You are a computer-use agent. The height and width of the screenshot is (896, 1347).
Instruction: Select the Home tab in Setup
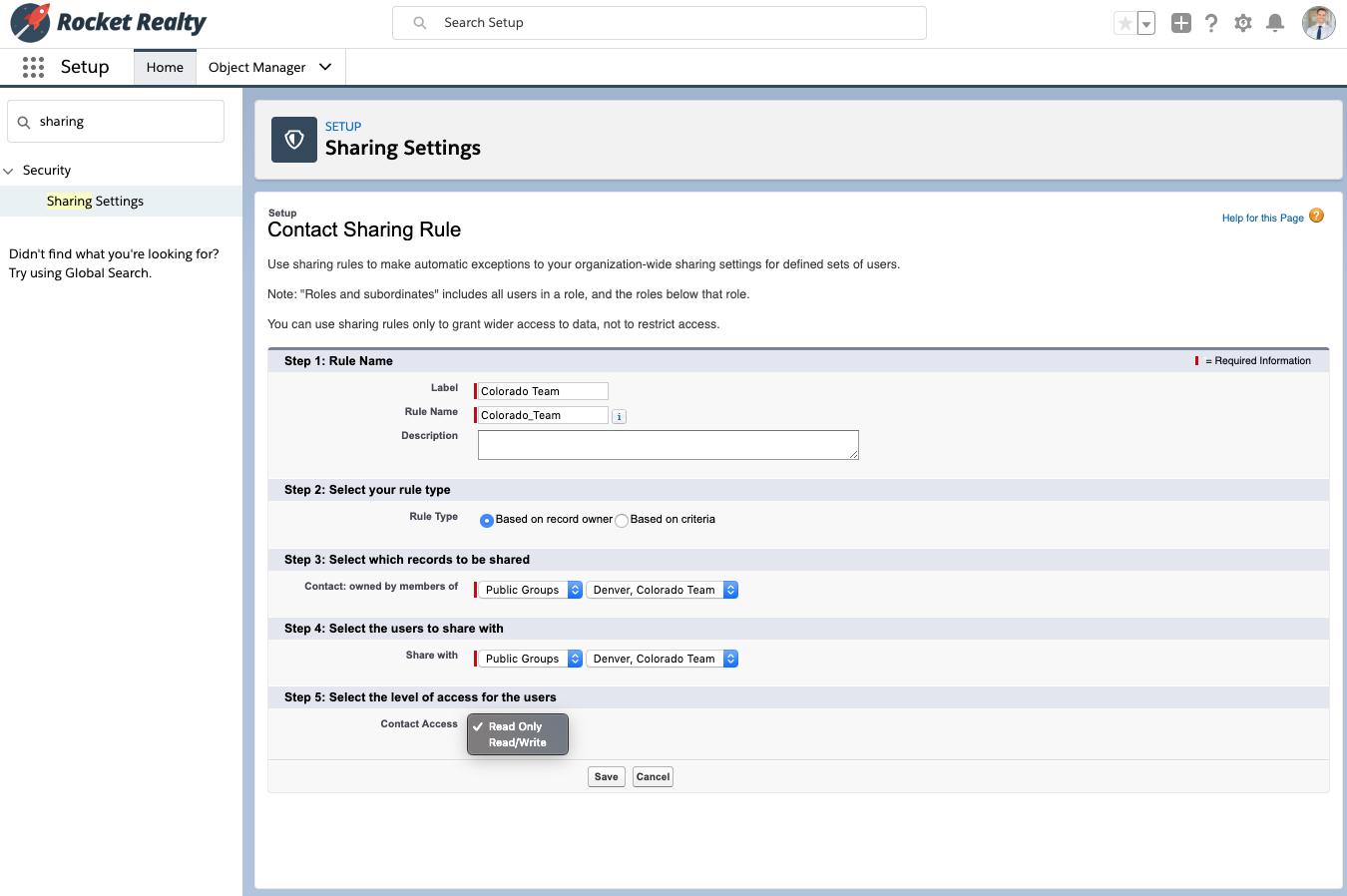pos(164,66)
